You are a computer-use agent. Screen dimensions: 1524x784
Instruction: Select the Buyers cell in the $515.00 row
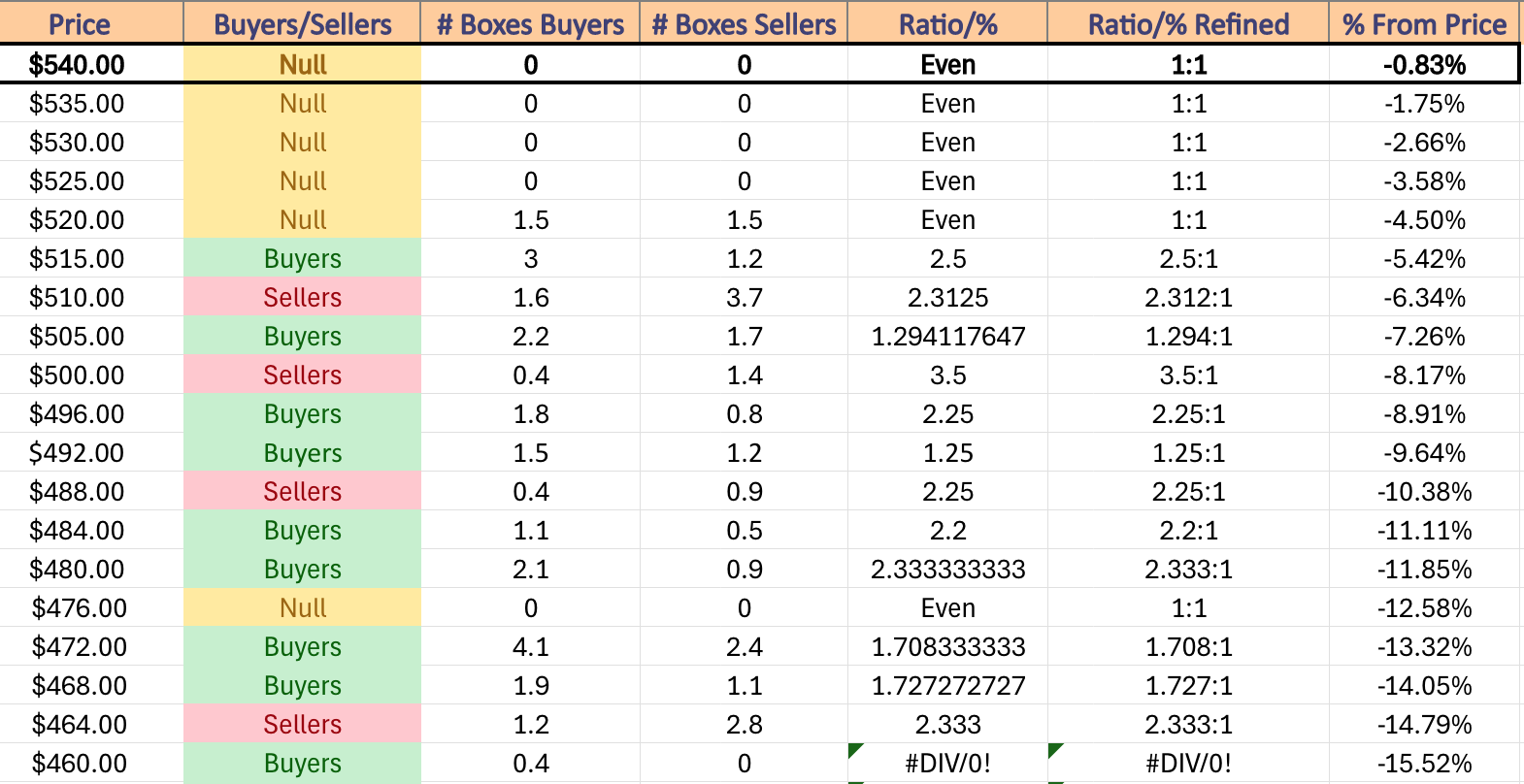click(x=302, y=258)
